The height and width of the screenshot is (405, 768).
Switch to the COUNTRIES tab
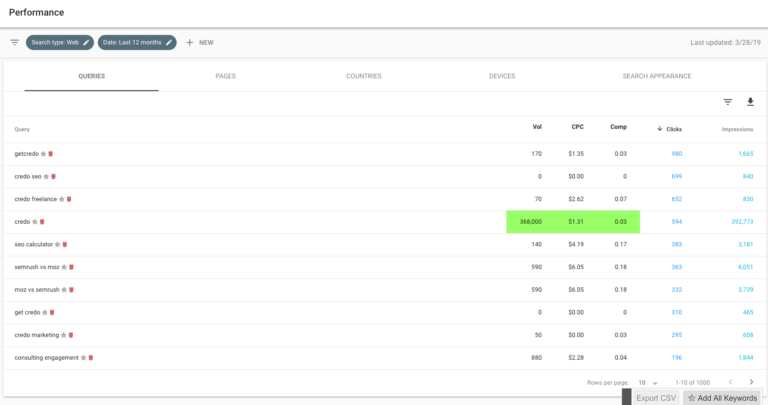point(364,76)
